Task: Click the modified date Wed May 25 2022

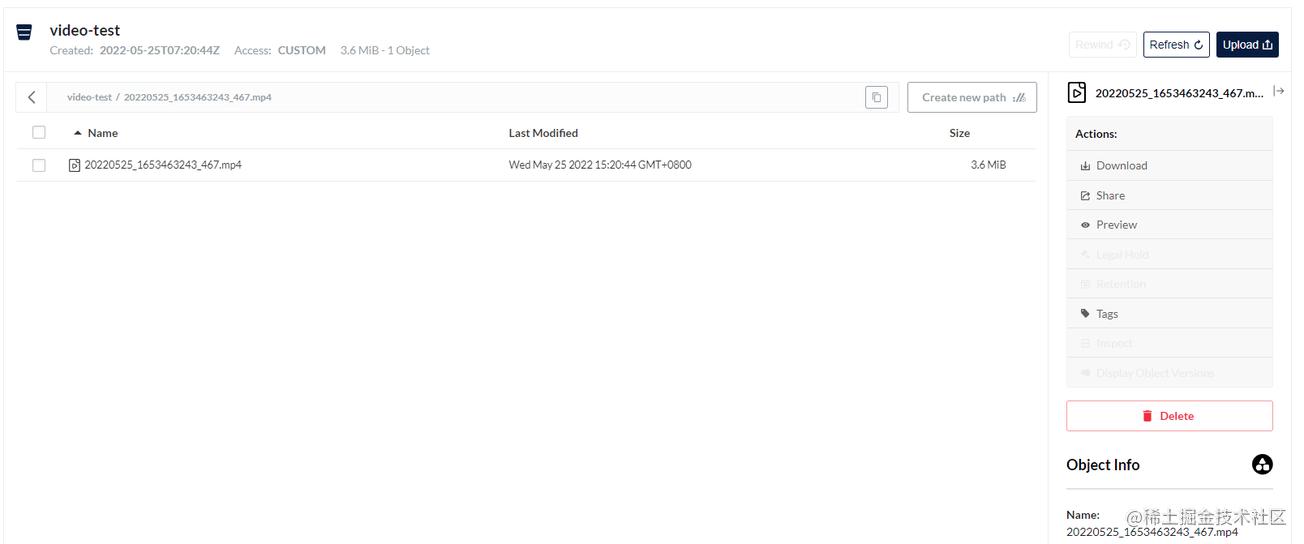Action: click(x=600, y=165)
